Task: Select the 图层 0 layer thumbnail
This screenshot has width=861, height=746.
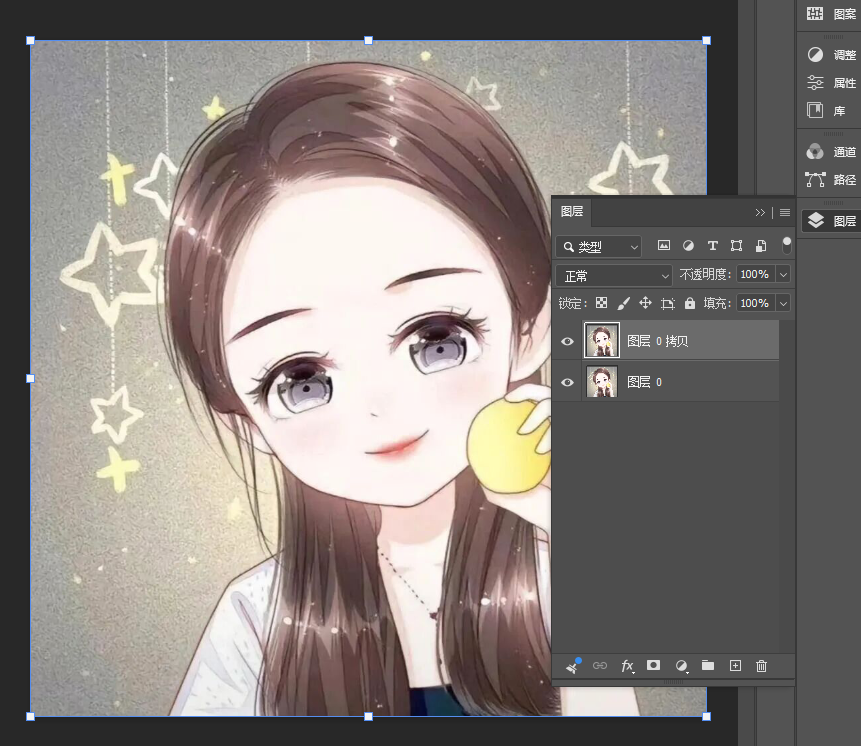Action: (602, 382)
